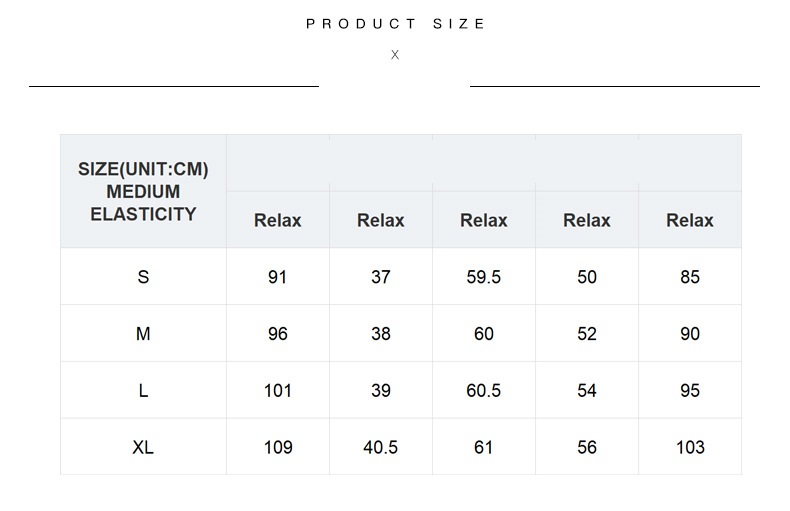The width and height of the screenshot is (790, 511).
Task: Click the PRODUCT SIZE heading
Action: (x=396, y=24)
